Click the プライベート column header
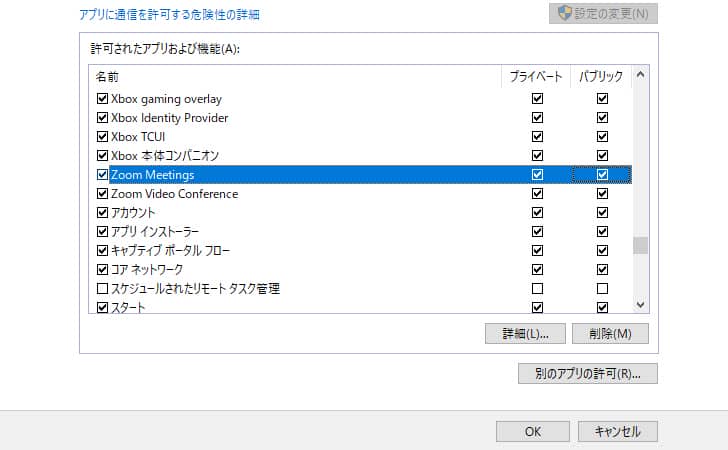 tap(536, 77)
